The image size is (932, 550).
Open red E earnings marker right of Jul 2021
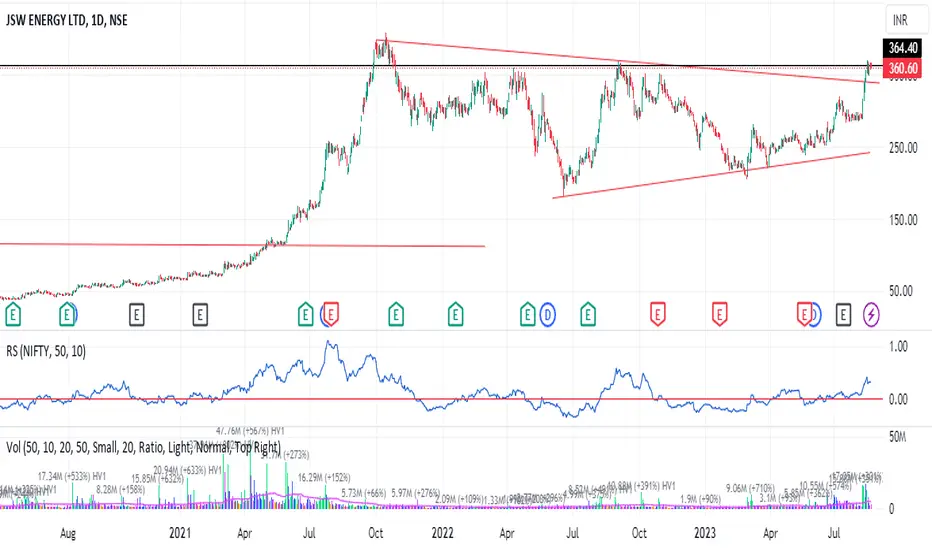331,315
